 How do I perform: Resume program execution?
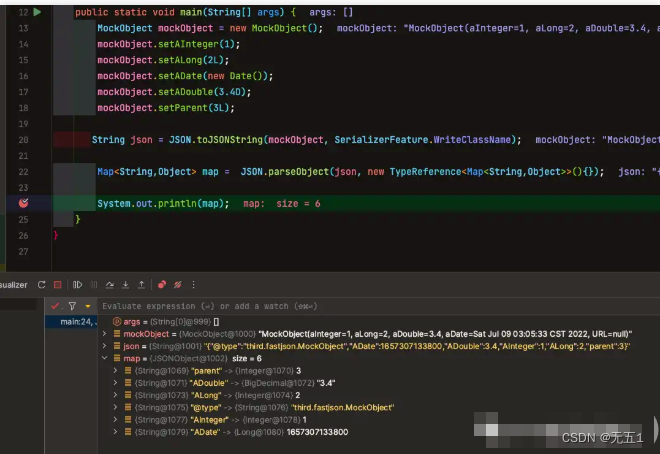pyautogui.click(x=77, y=285)
